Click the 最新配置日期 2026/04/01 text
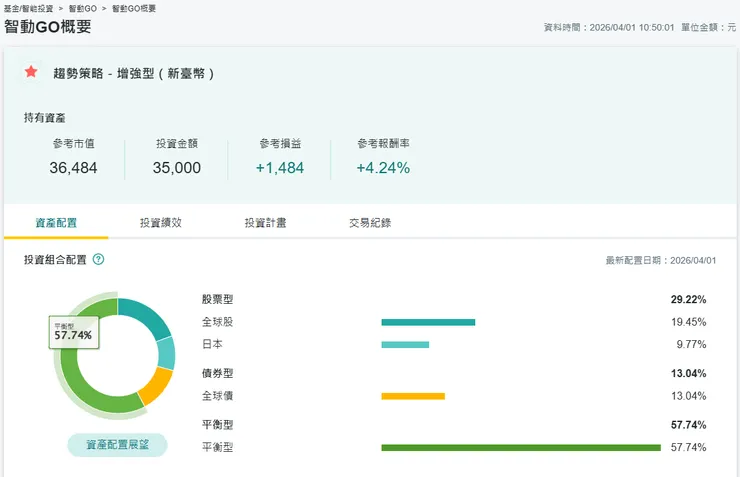 click(x=661, y=260)
